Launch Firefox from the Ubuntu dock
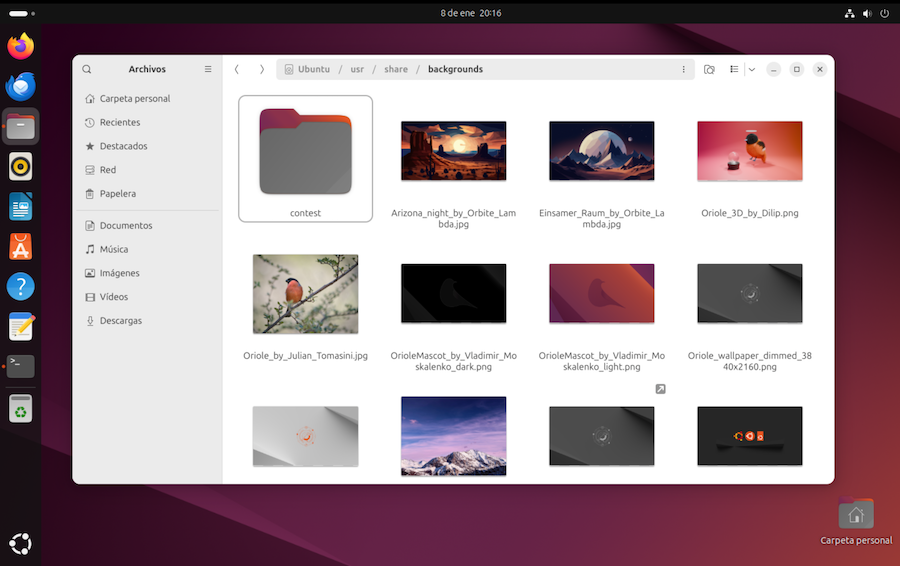The width and height of the screenshot is (900, 566). point(20,46)
